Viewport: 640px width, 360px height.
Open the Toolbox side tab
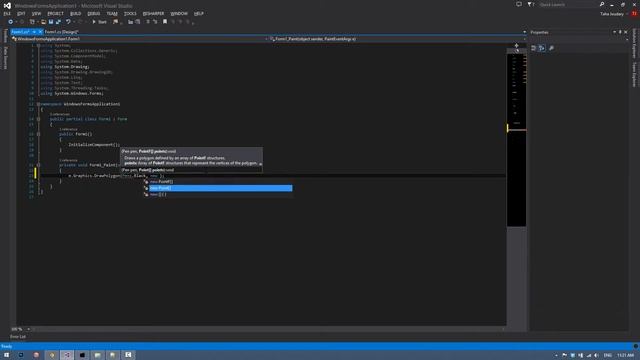(x=5, y=36)
